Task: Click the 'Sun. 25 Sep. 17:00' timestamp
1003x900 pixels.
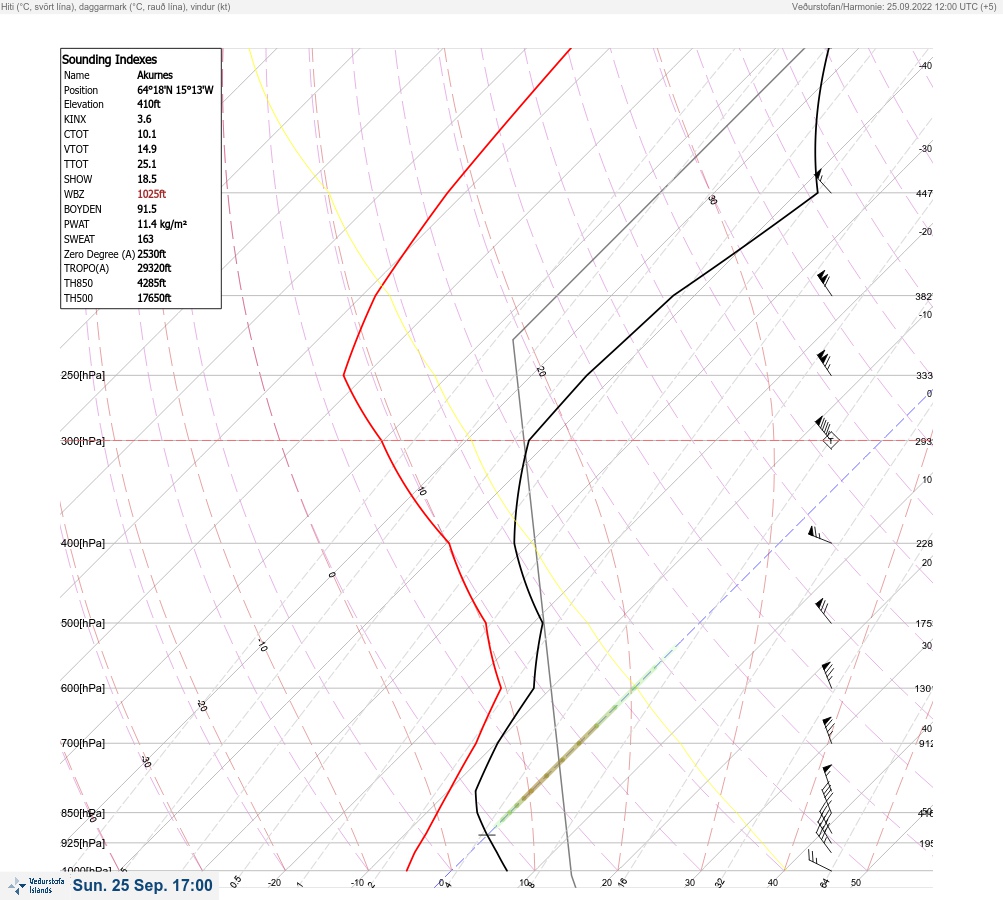Action: tap(142, 885)
